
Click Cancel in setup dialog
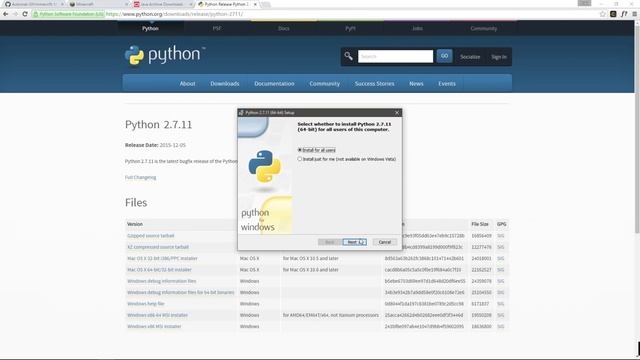pos(384,242)
